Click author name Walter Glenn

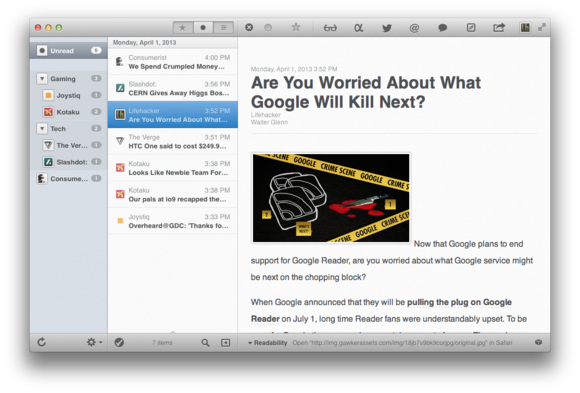coord(269,122)
